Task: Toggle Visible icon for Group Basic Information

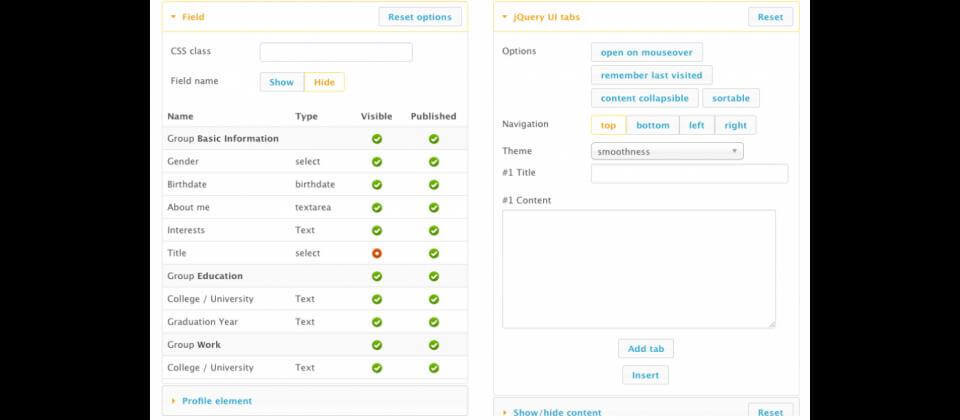Action: tap(377, 139)
